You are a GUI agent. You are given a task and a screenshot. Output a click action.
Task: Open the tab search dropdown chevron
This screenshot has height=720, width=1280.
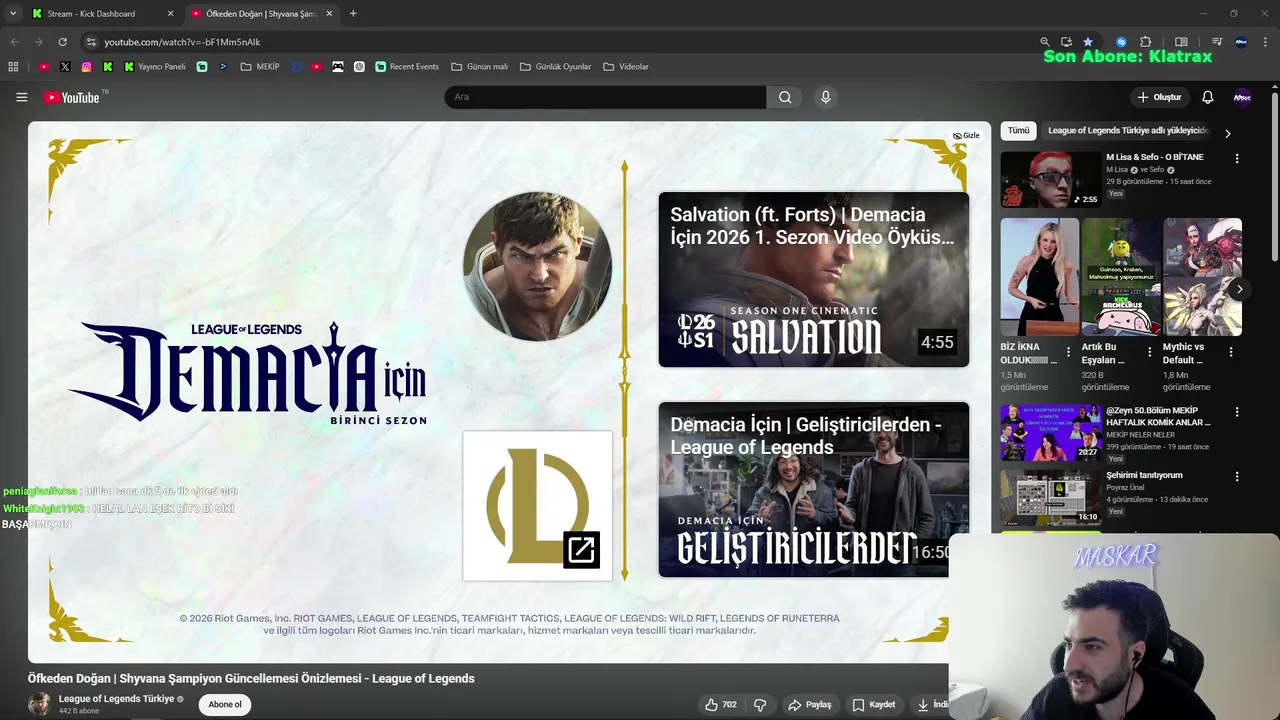click(x=13, y=14)
